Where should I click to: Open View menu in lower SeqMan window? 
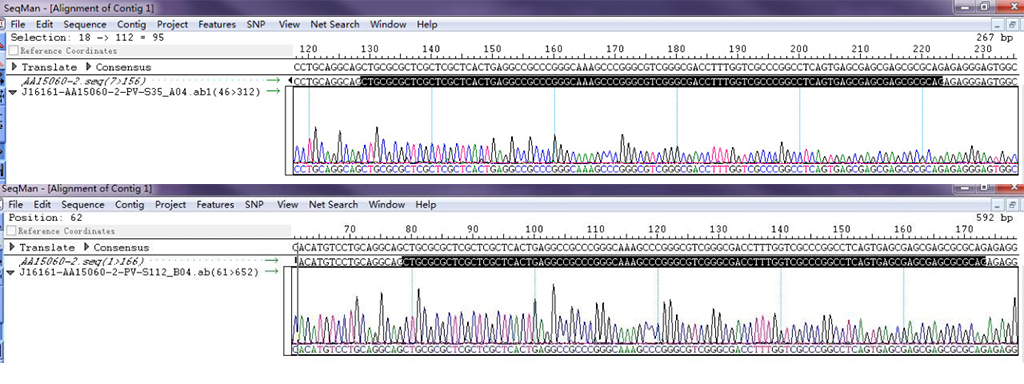pyautogui.click(x=287, y=204)
